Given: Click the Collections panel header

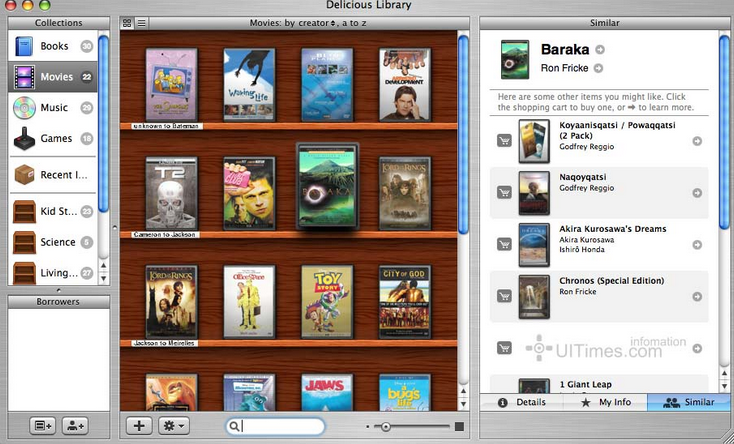Looking at the screenshot, I should pos(59,23).
